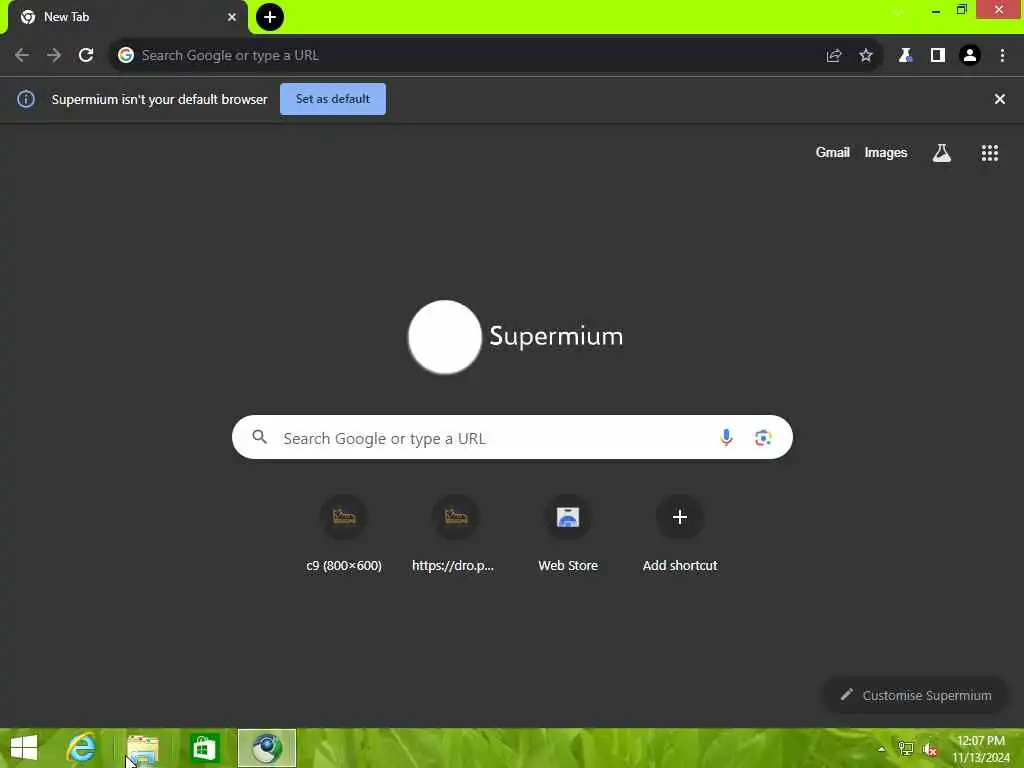Open the Images link
This screenshot has width=1024, height=768.
click(886, 152)
